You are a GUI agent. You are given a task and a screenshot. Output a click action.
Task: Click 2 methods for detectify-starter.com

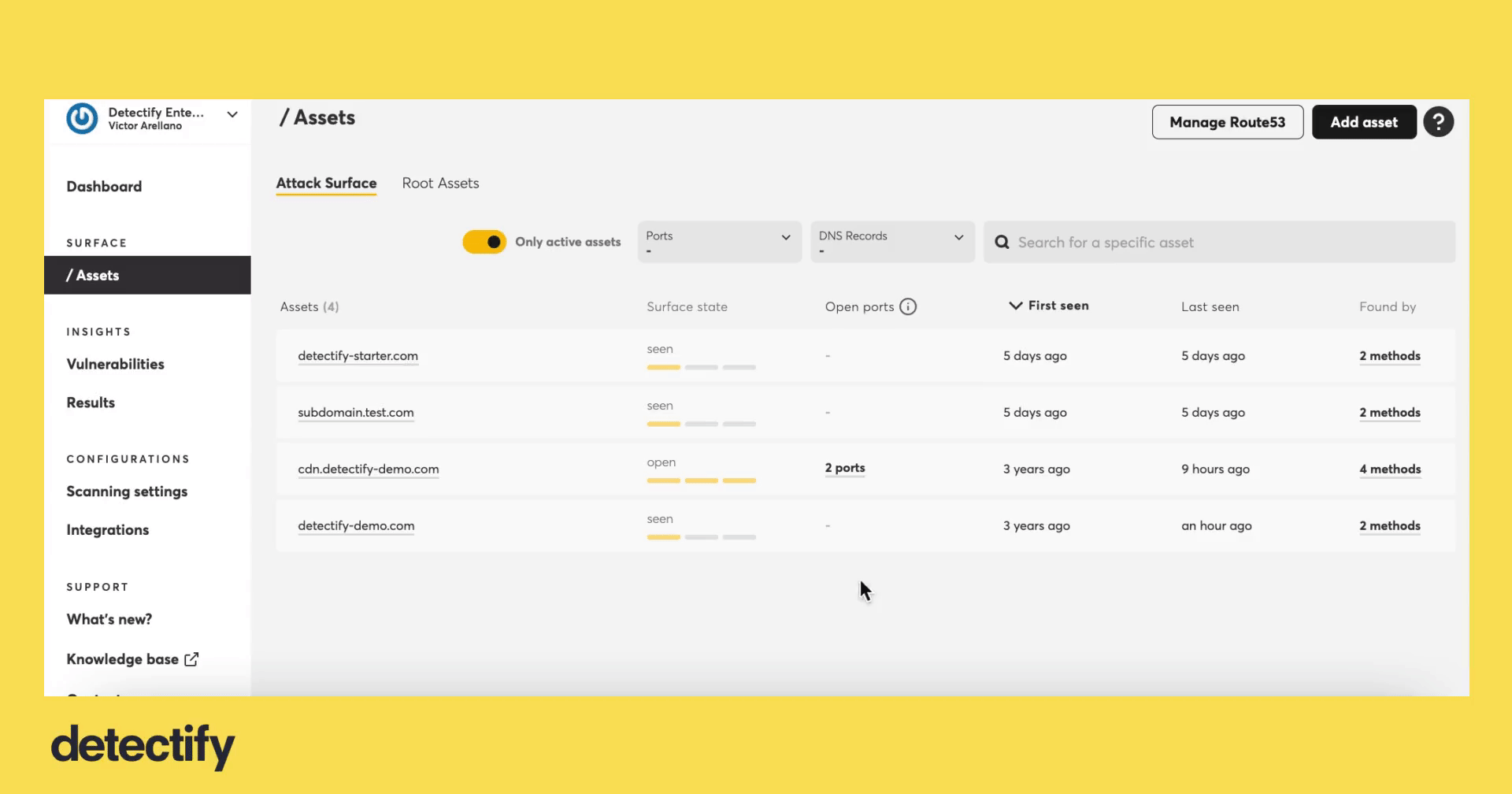click(x=1390, y=356)
